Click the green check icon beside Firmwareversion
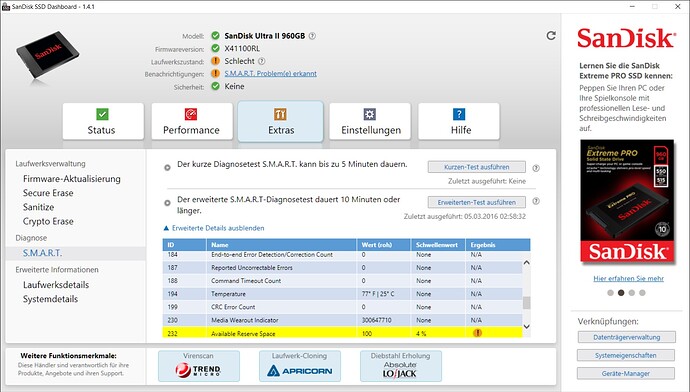Screen dimensions: 690x392 pos(215,48)
